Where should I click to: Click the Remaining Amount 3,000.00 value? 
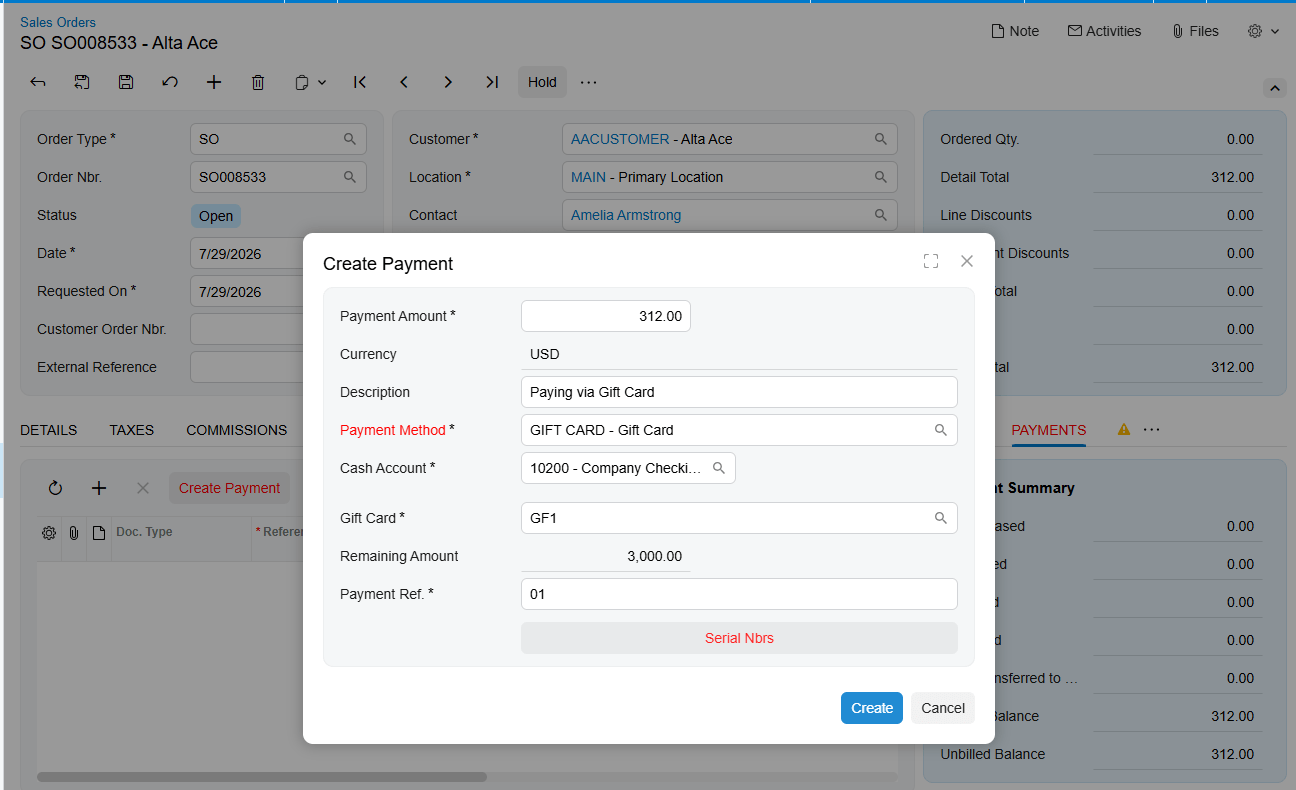click(655, 556)
